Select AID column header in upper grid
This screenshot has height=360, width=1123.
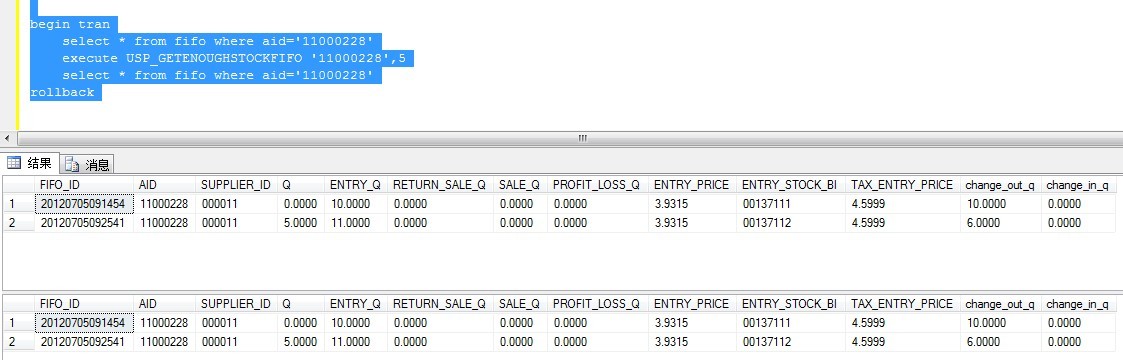tap(164, 185)
